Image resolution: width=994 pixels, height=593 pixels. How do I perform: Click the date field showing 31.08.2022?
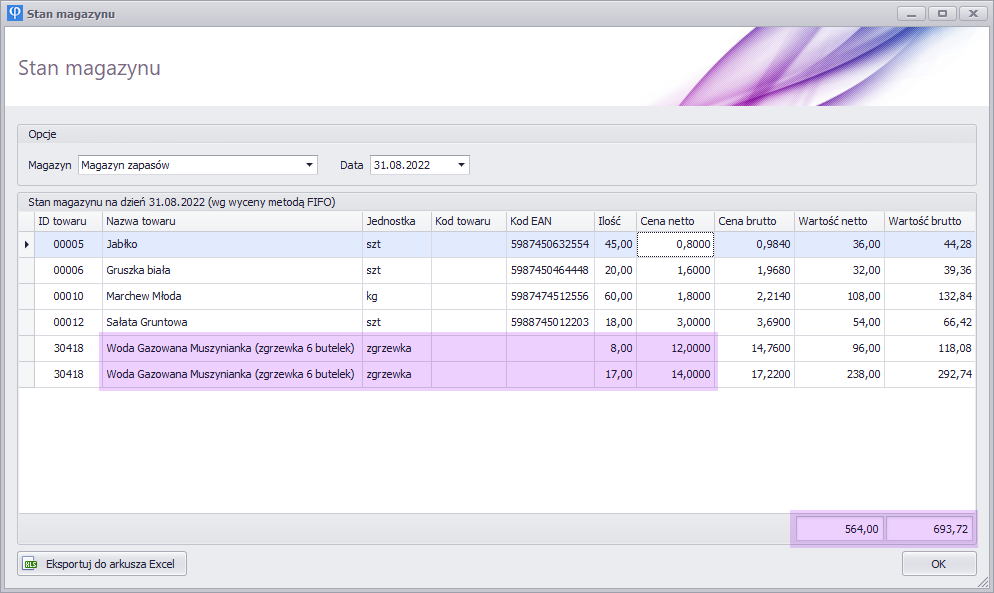click(410, 165)
